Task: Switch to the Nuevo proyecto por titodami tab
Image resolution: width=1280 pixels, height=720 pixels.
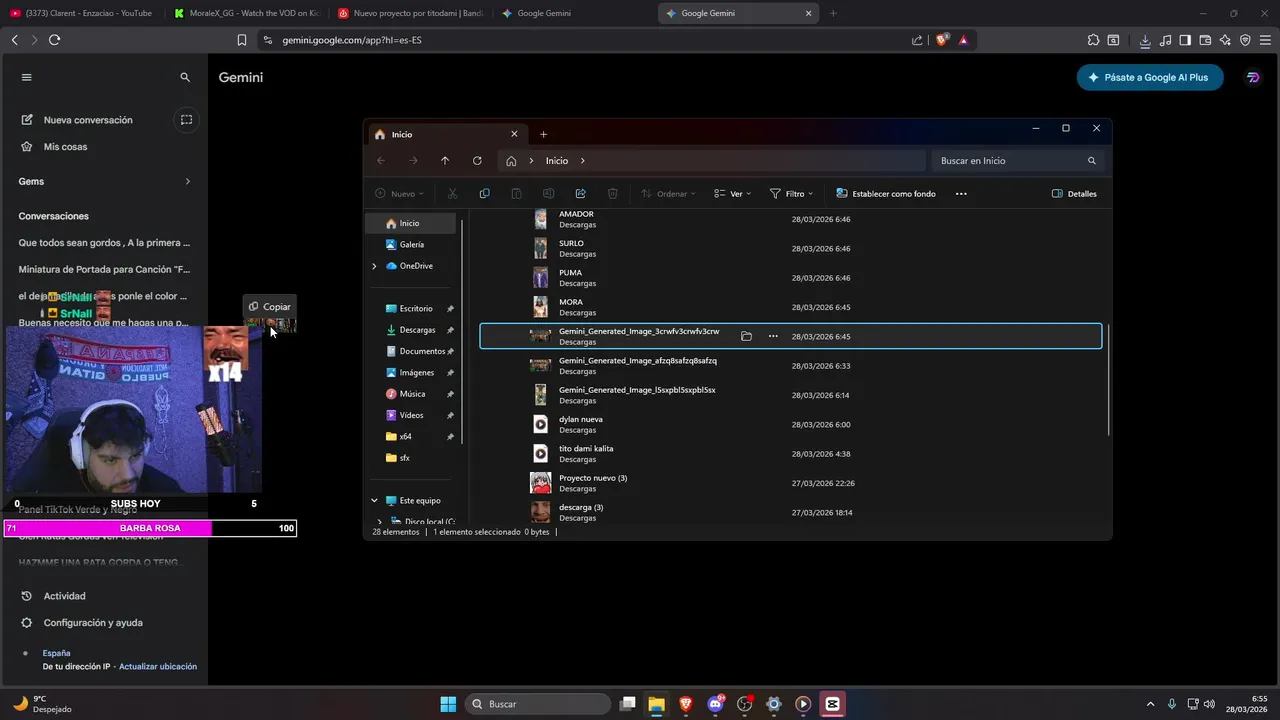Action: (409, 13)
